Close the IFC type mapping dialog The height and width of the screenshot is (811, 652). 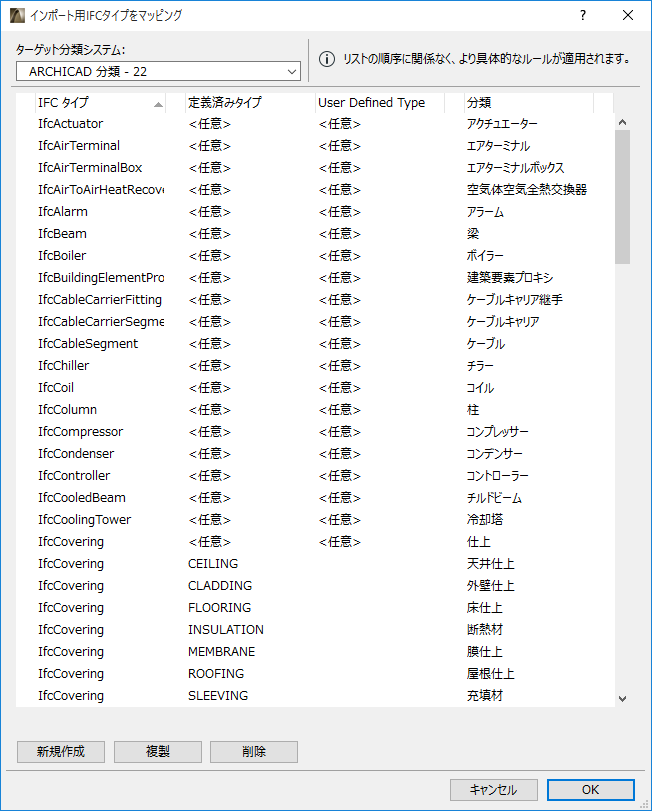(628, 16)
